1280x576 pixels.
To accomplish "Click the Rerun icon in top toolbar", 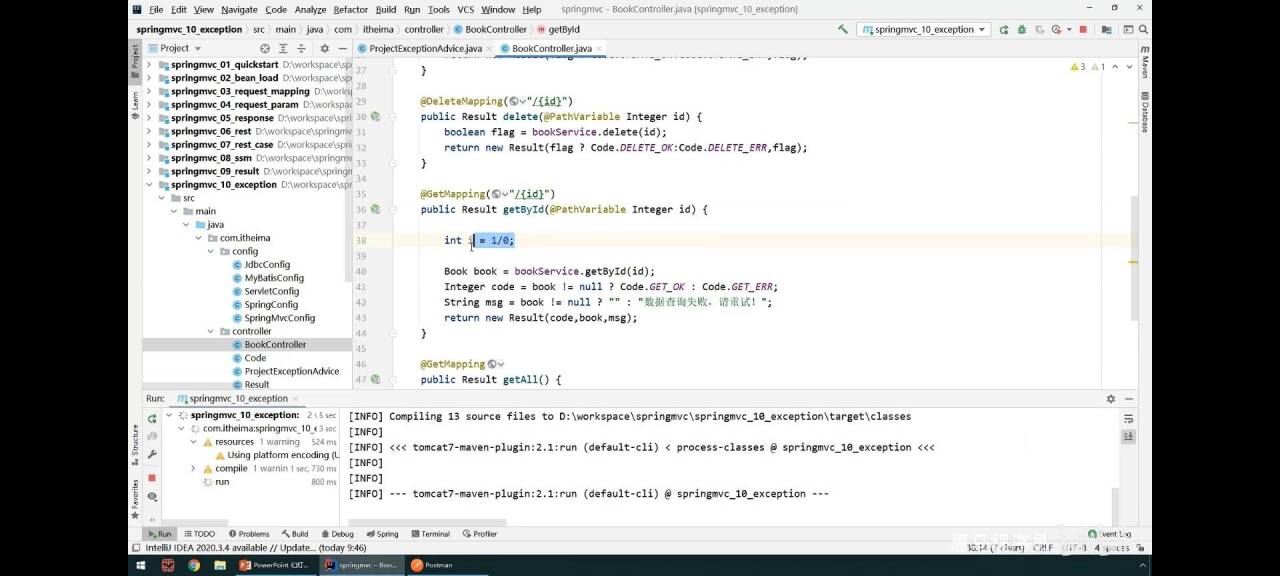I will point(1005,30).
